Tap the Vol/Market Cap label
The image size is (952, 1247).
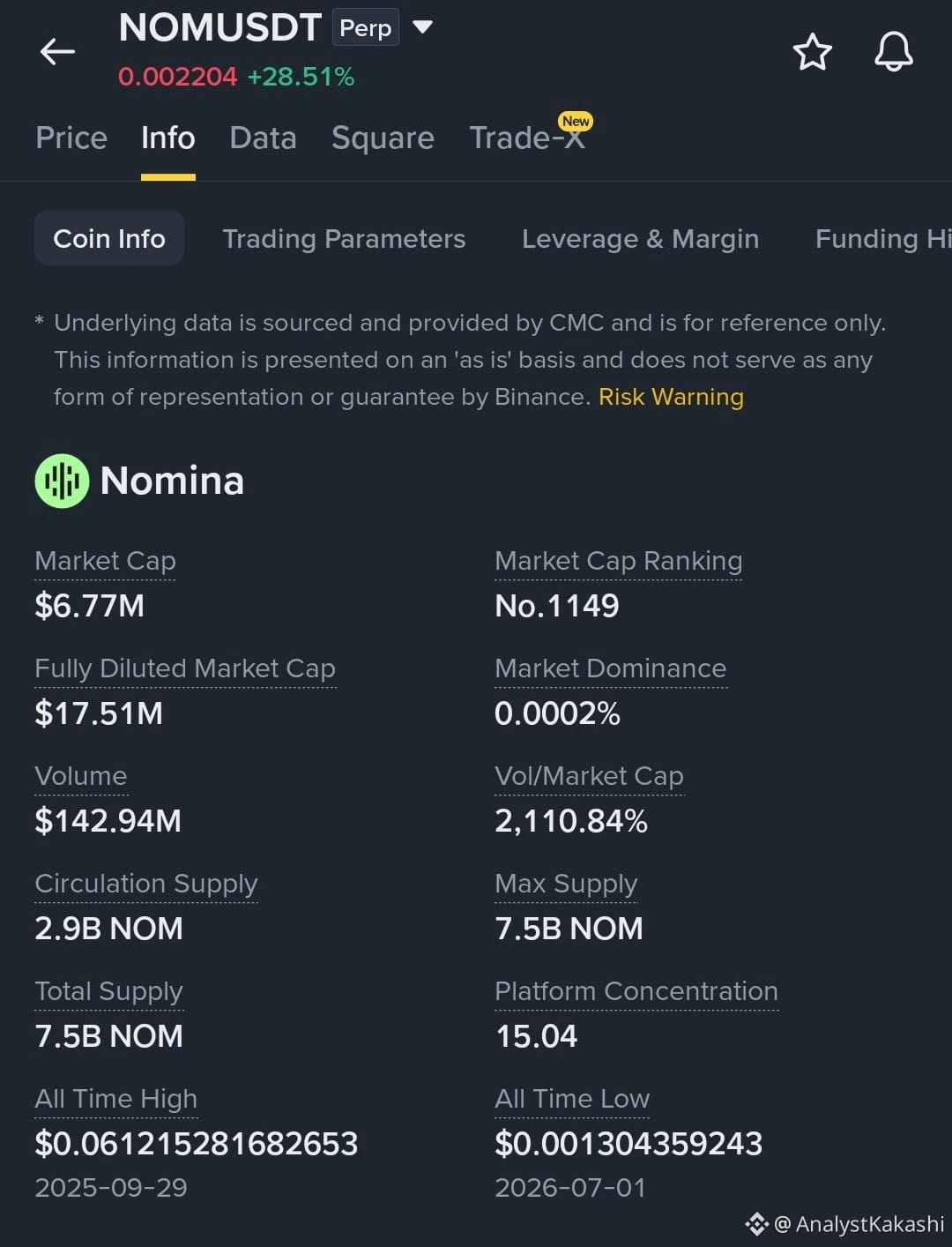click(589, 776)
